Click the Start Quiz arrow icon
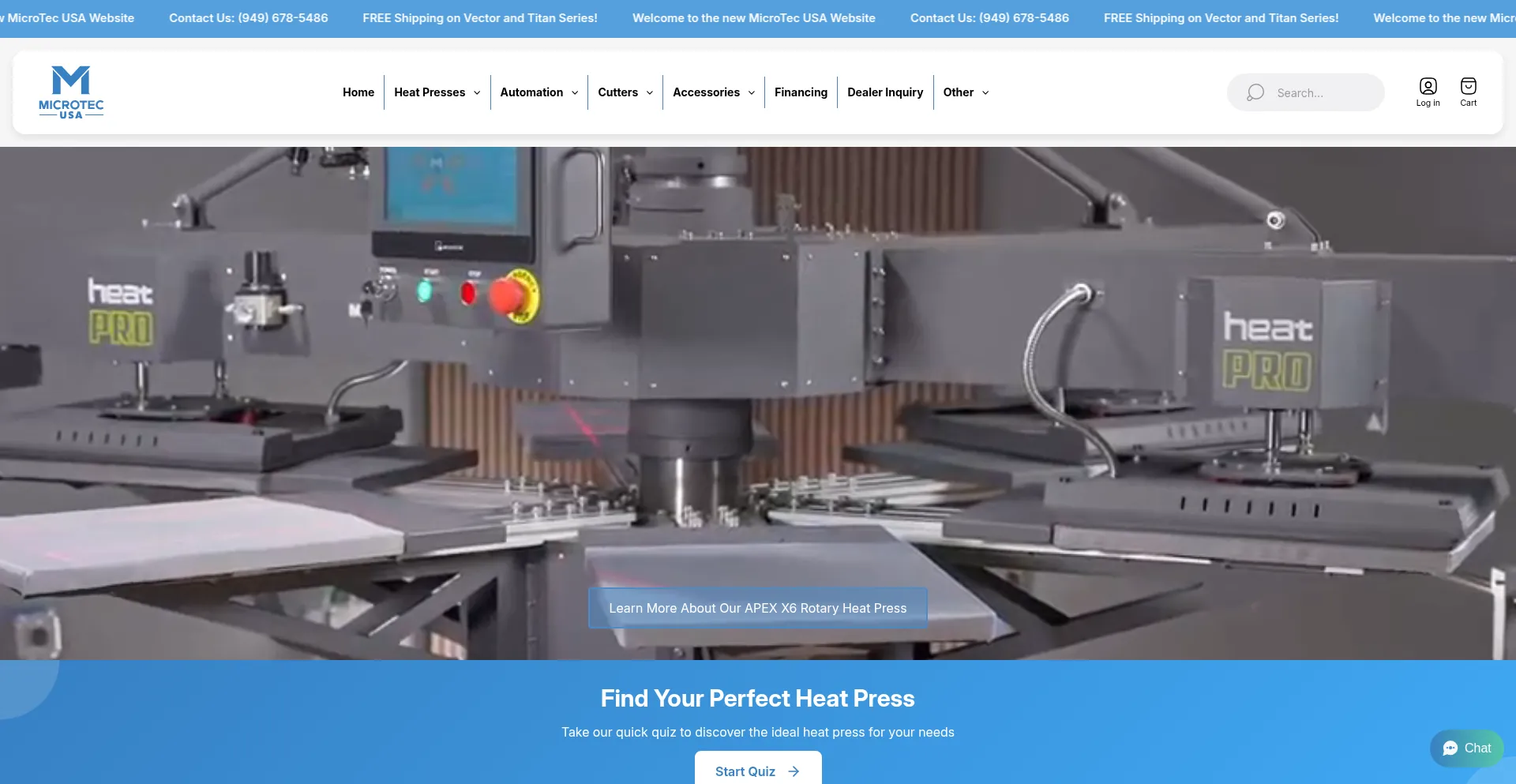 [794, 771]
